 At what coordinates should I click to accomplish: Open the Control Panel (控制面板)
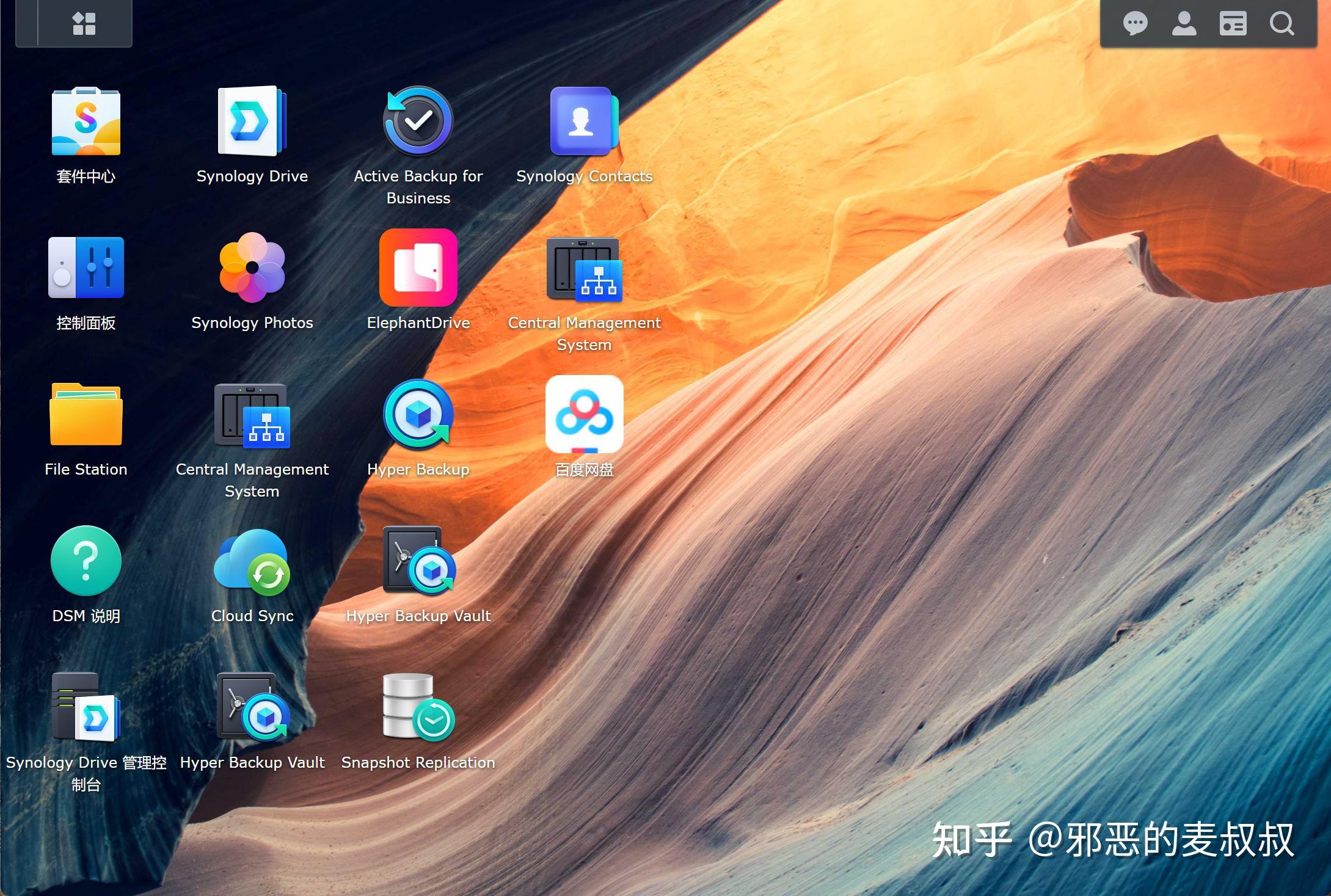86,268
